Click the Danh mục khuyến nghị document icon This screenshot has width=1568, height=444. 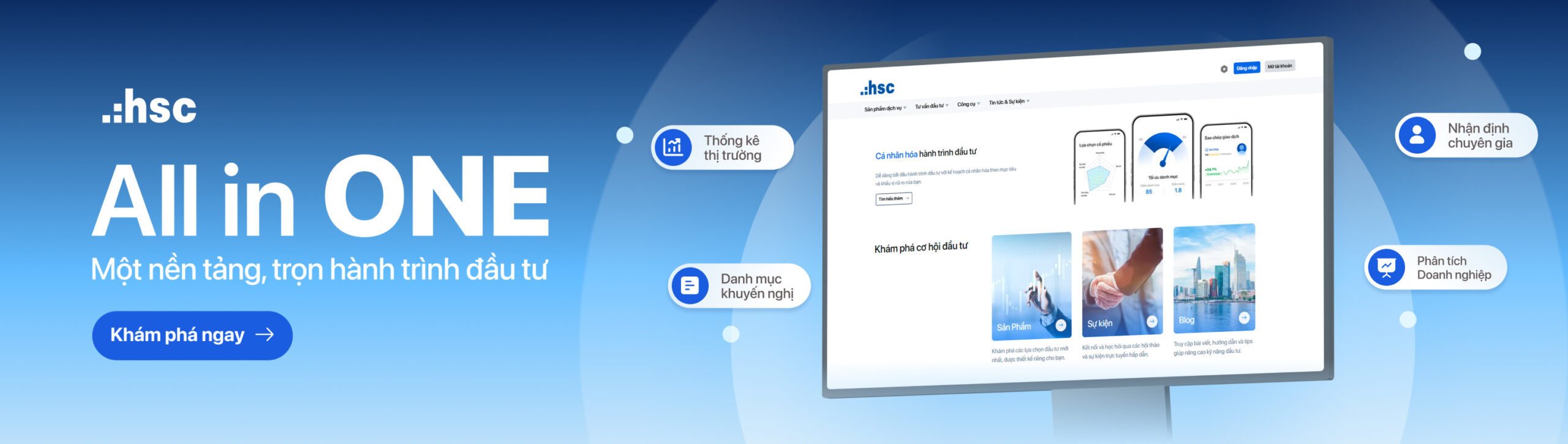690,285
